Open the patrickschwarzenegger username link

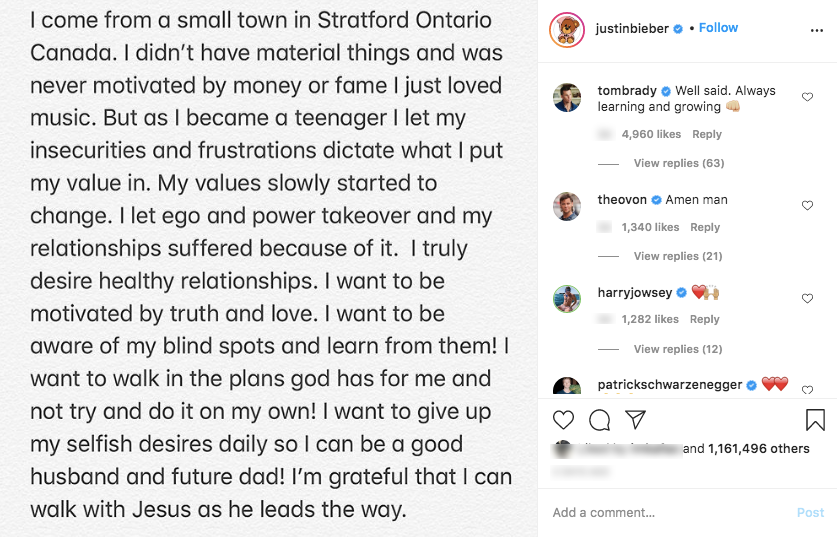pos(670,384)
